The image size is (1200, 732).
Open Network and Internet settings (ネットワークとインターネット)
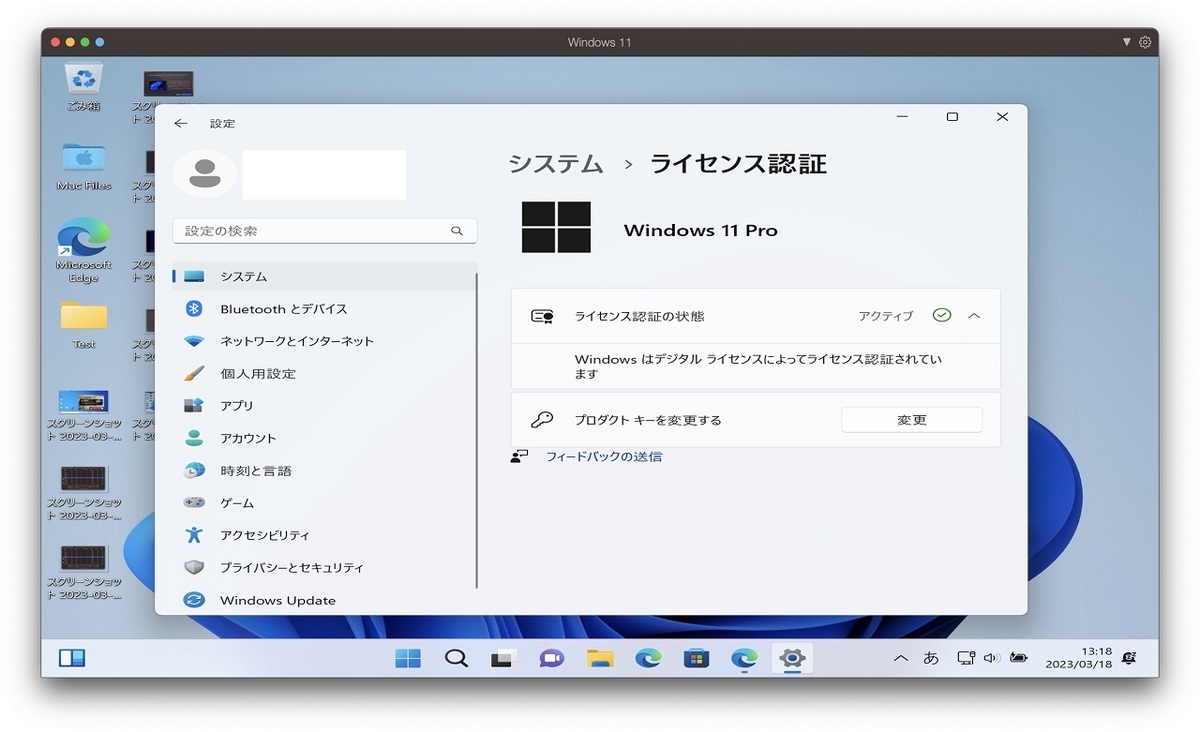324,341
